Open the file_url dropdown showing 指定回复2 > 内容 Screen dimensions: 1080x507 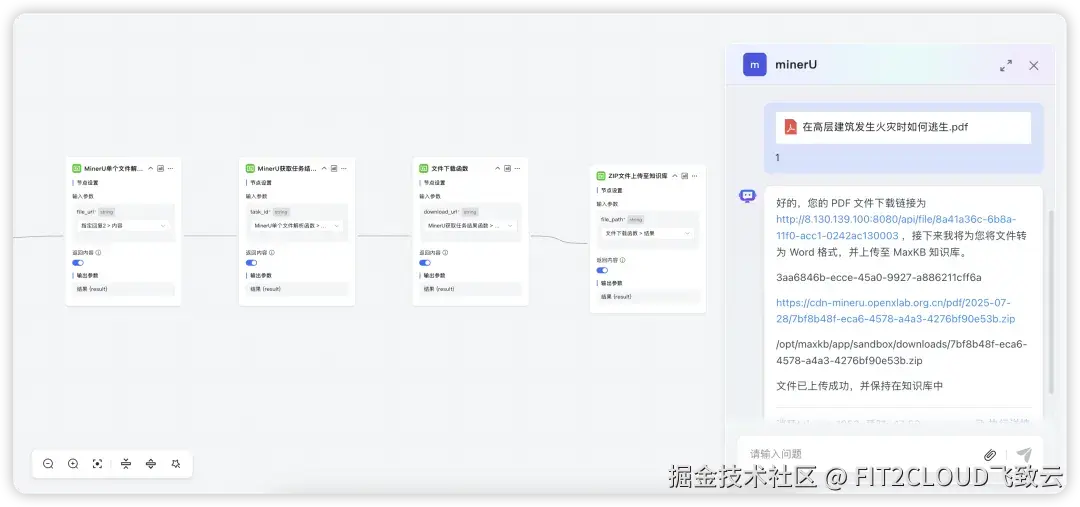pos(123,225)
